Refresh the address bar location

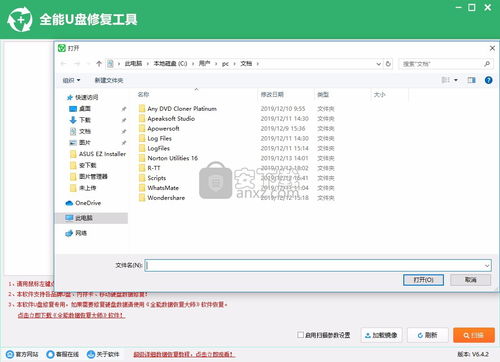[x=388, y=64]
